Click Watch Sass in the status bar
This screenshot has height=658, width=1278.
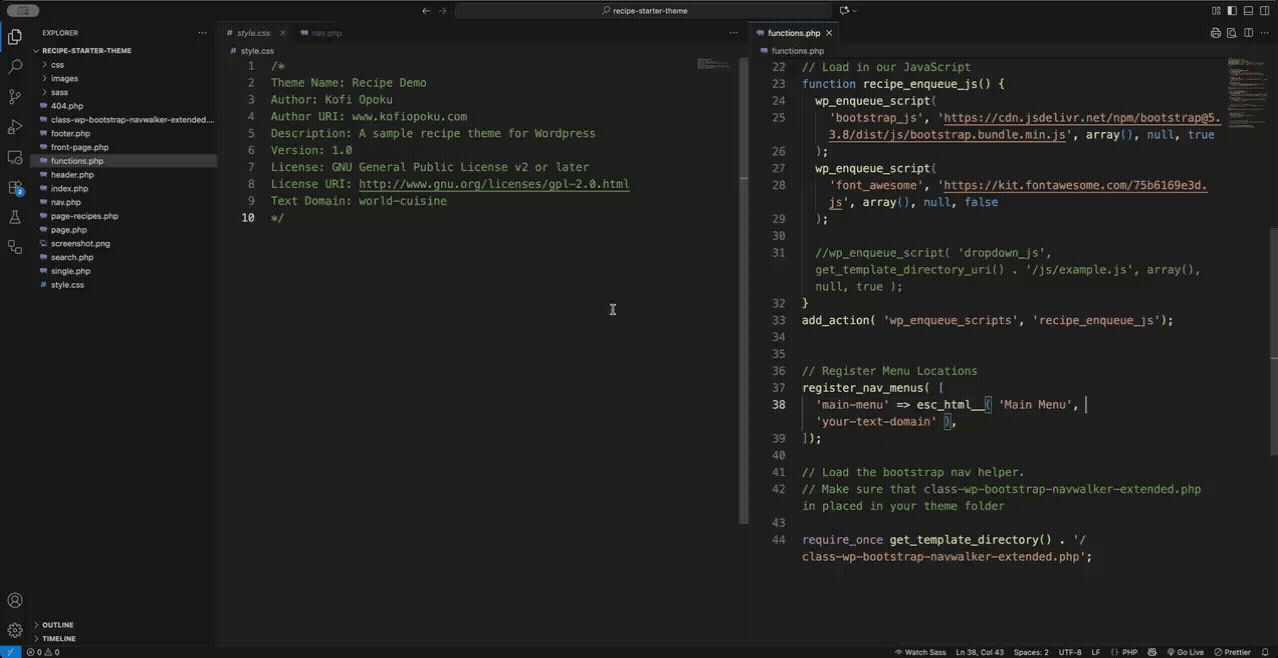pyautogui.click(x=920, y=652)
